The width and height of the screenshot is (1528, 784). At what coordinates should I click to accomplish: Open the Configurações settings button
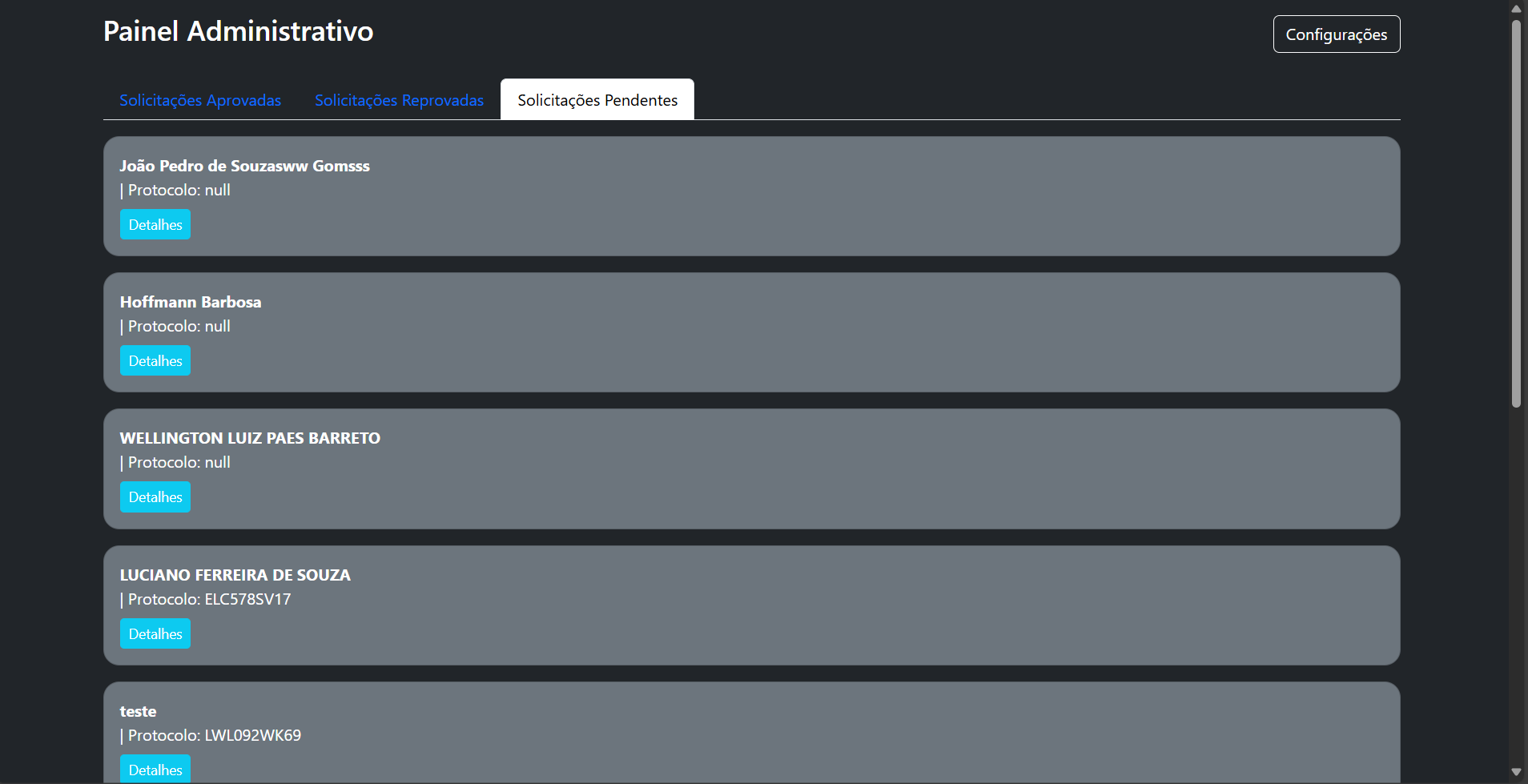click(x=1336, y=34)
